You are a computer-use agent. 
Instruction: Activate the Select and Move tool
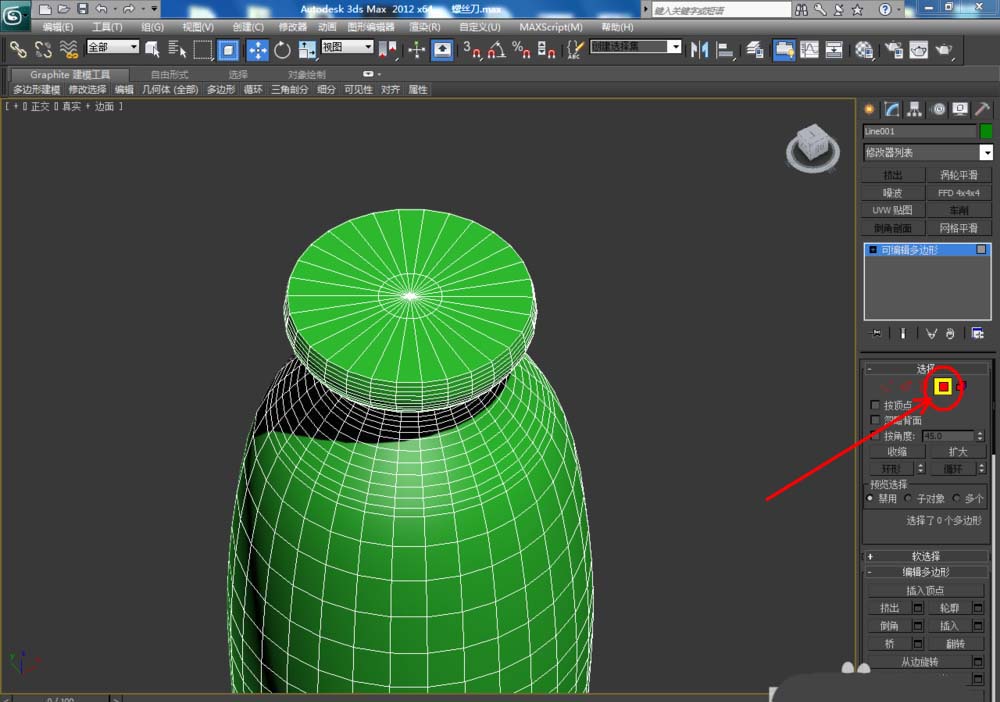pyautogui.click(x=257, y=50)
